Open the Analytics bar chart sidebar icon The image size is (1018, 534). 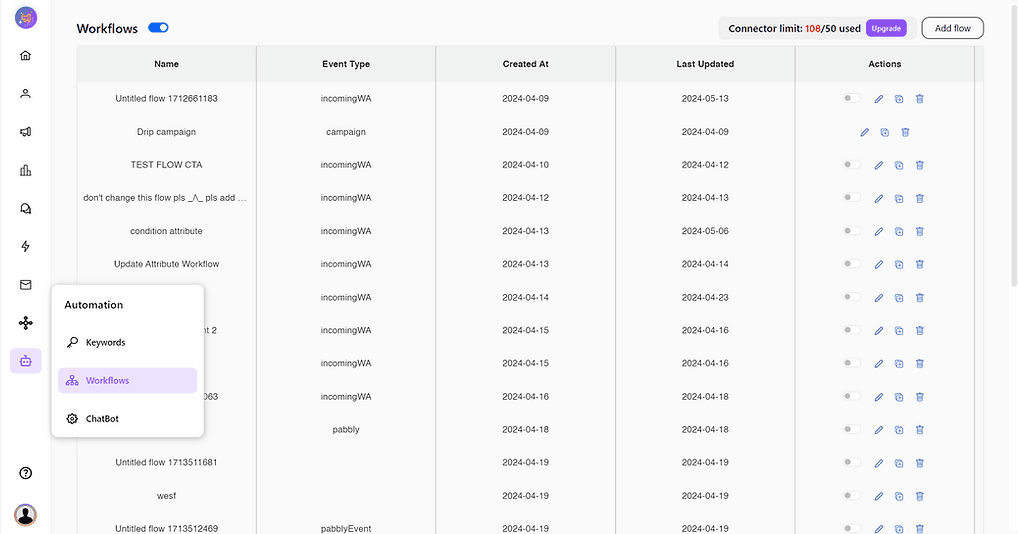point(25,170)
